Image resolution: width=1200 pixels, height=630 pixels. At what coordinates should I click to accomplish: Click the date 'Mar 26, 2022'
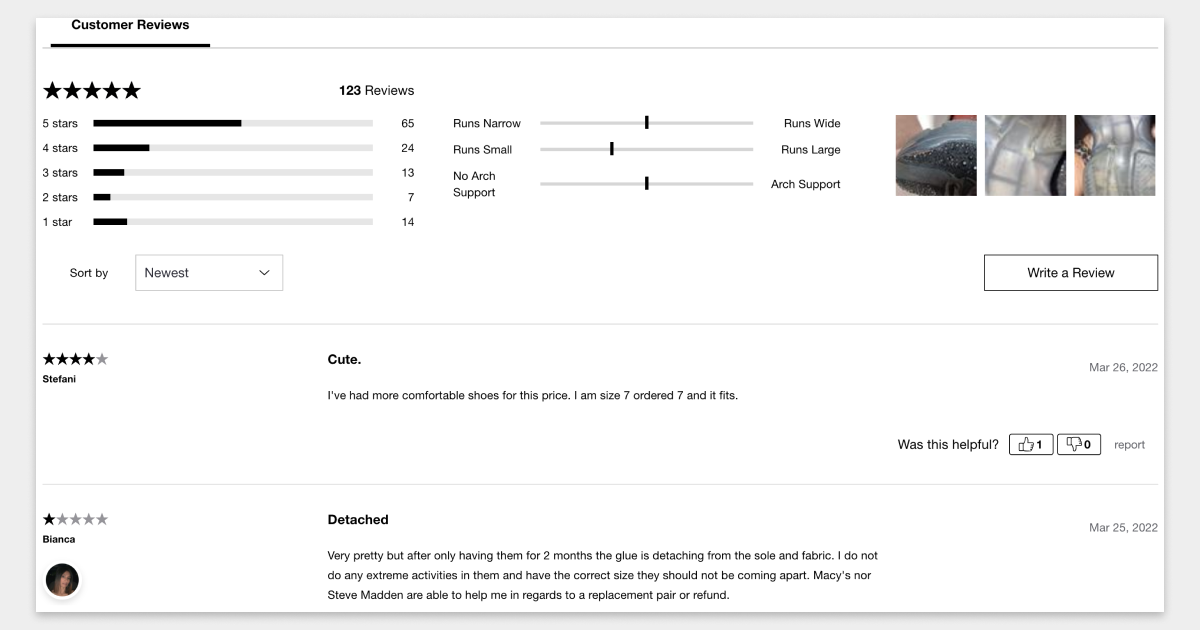1123,368
